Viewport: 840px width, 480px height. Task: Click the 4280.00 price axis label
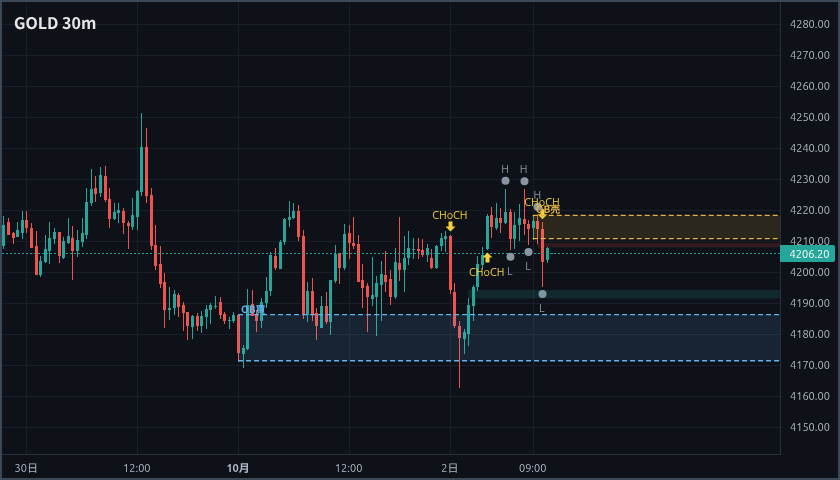click(809, 24)
